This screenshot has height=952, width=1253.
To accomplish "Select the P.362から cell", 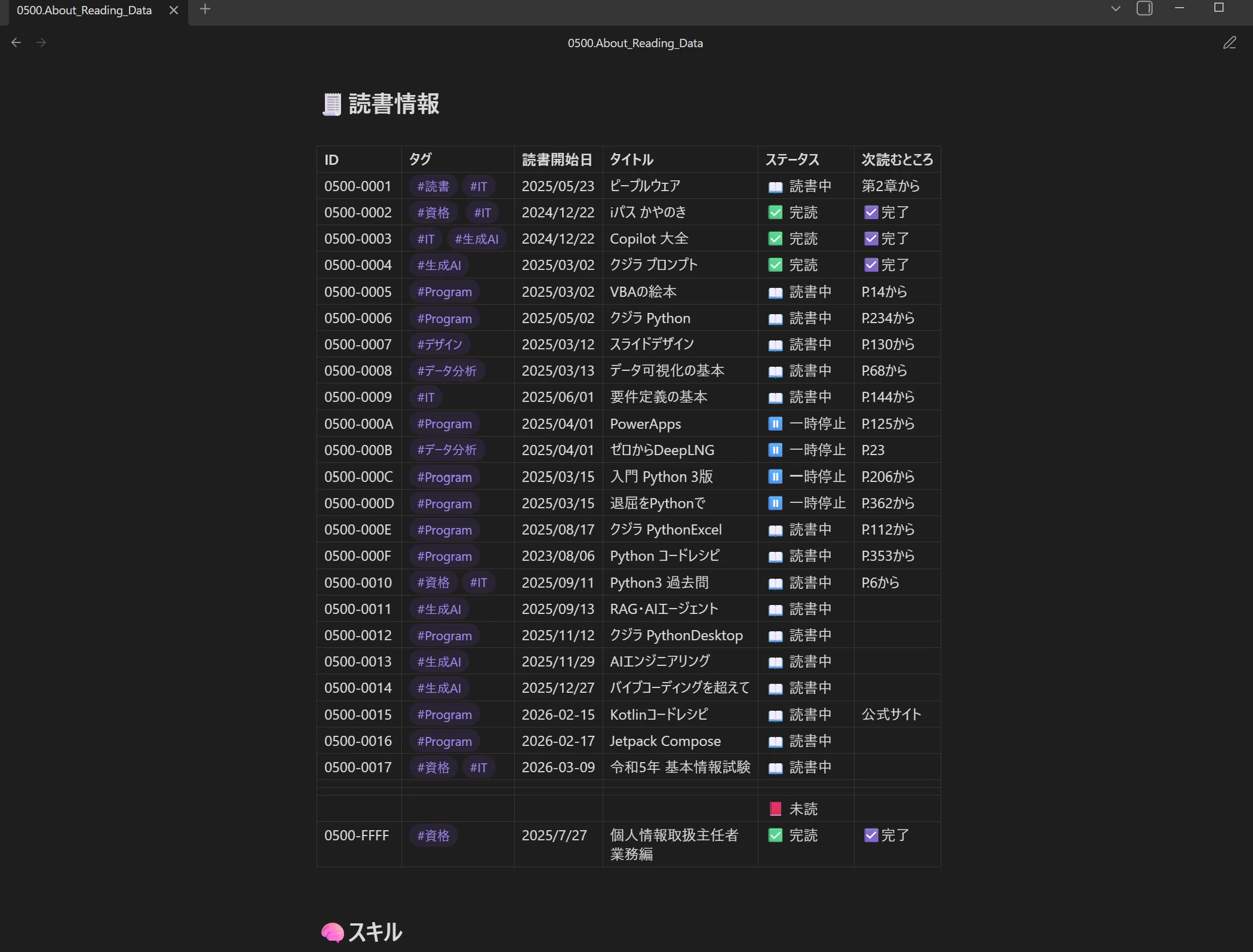I will click(897, 503).
